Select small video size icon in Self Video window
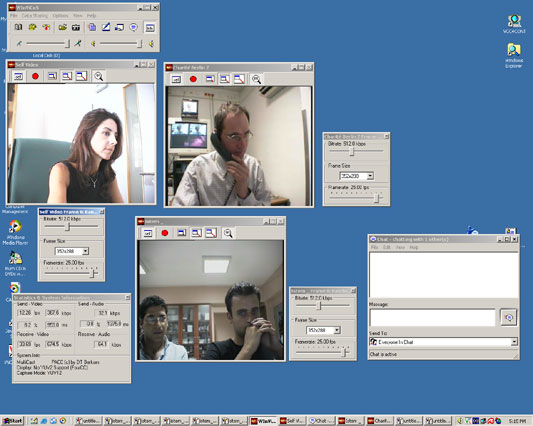Image resolution: width=533 pixels, height=426 pixels. click(52, 76)
